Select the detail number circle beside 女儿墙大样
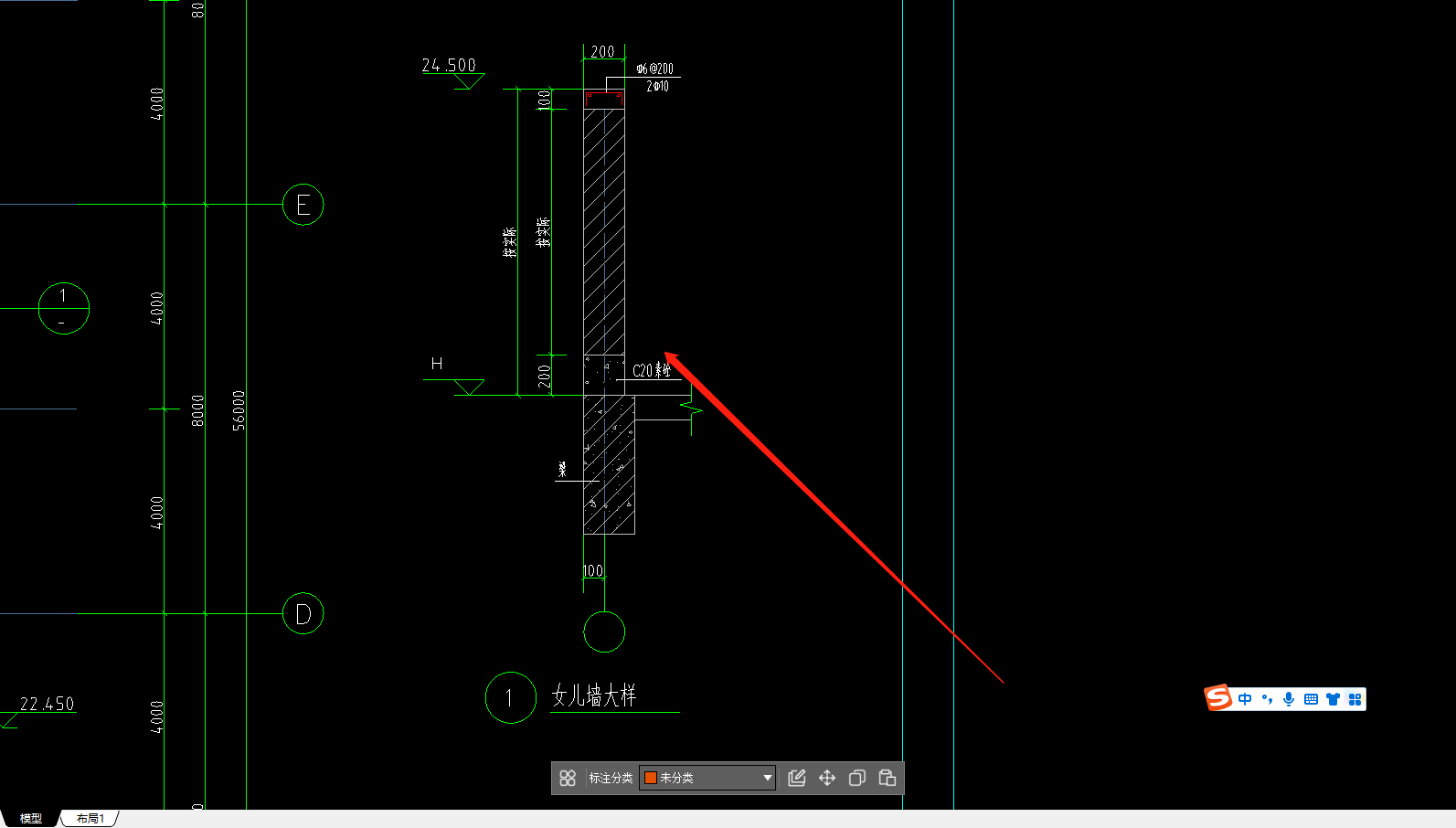Screen dimensions: 1456x828 click(x=511, y=697)
